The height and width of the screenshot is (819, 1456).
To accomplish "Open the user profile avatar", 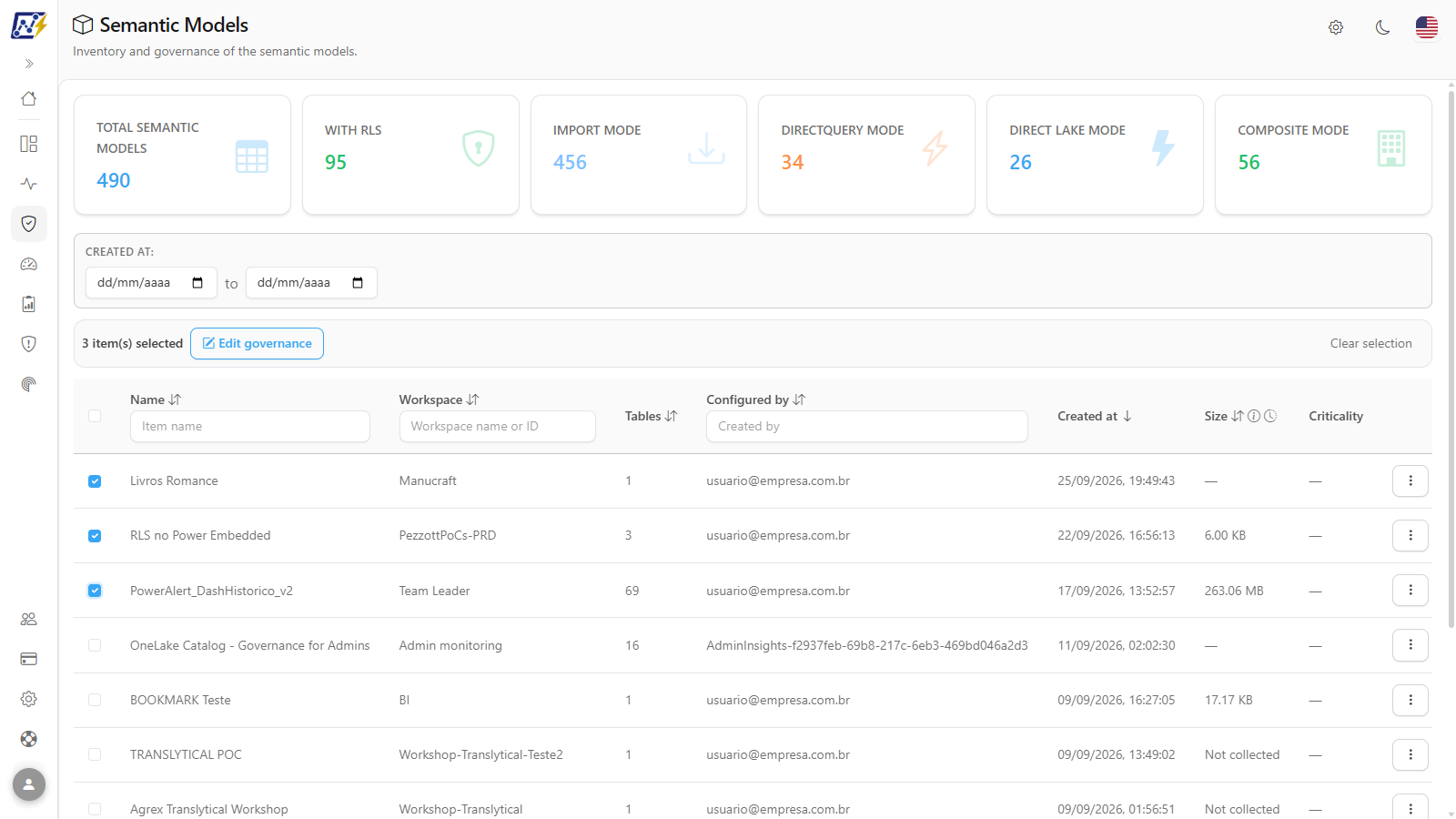I will (x=29, y=784).
